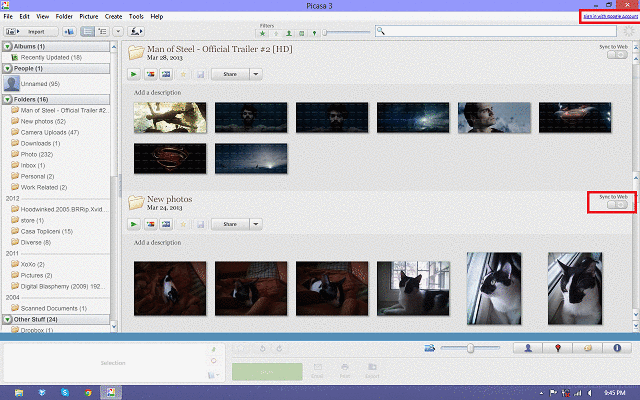Adjust the thumbnail size slider
This screenshot has width=640, height=400.
pos(470,348)
